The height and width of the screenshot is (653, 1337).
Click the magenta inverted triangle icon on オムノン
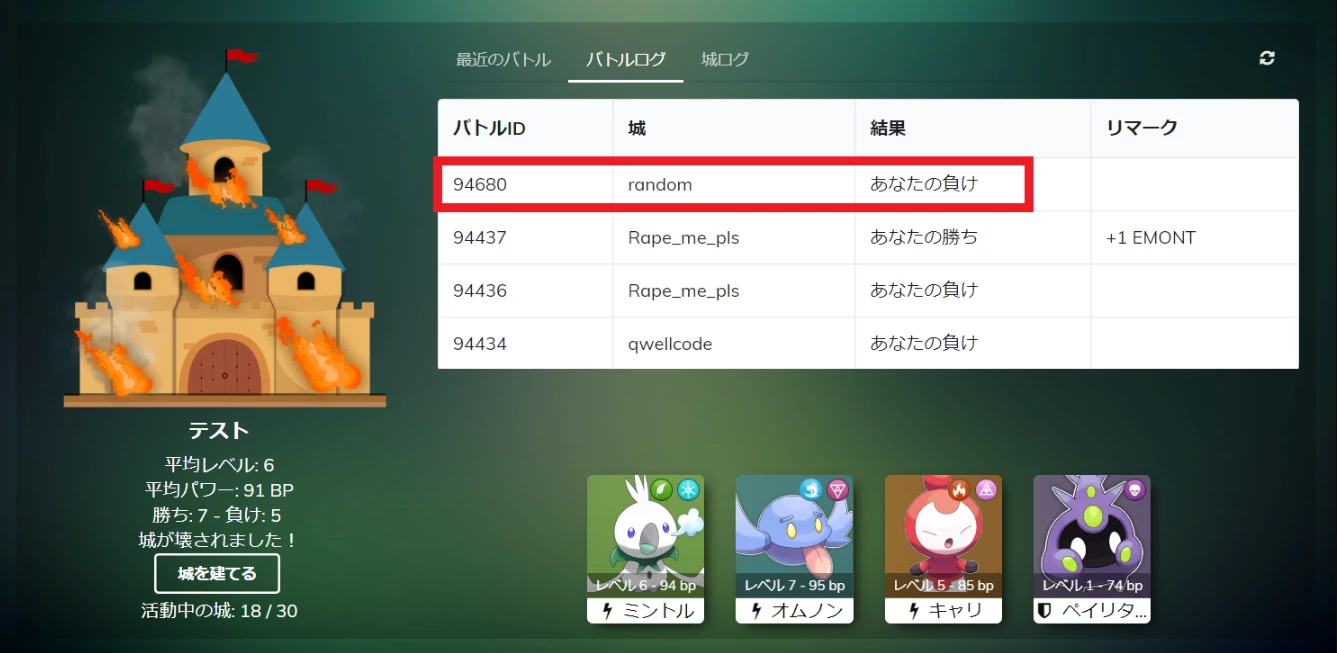[837, 490]
